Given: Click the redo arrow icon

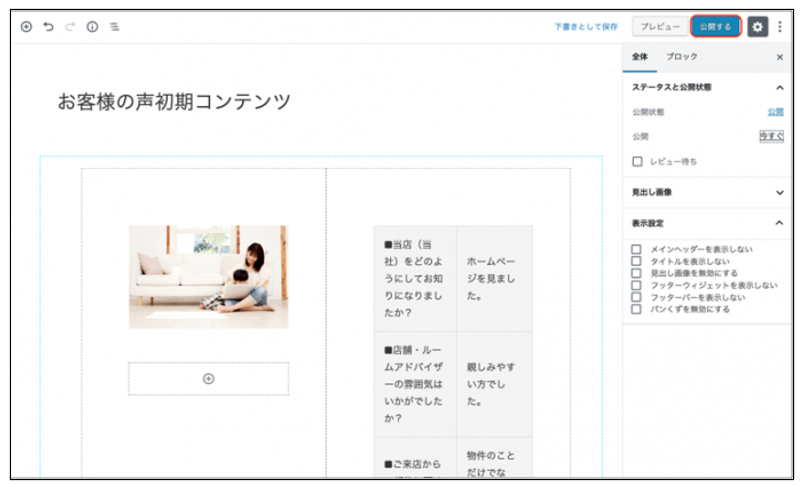Looking at the screenshot, I should (x=70, y=27).
